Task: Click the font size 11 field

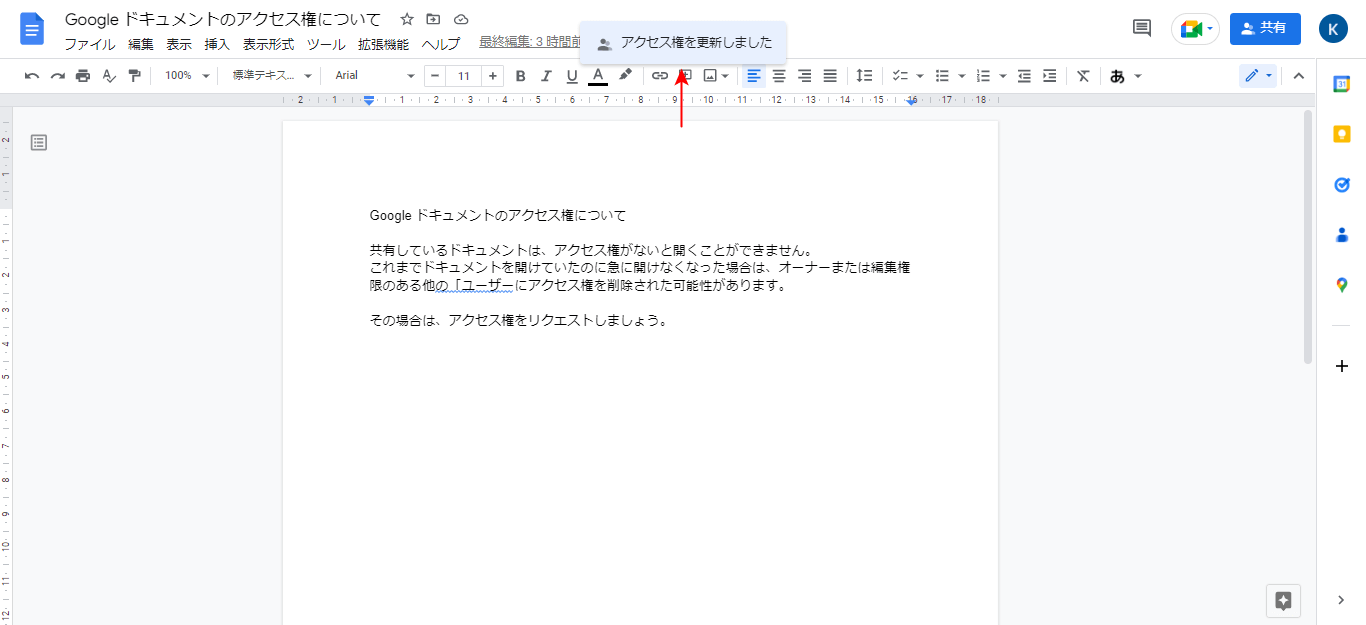Action: (464, 75)
